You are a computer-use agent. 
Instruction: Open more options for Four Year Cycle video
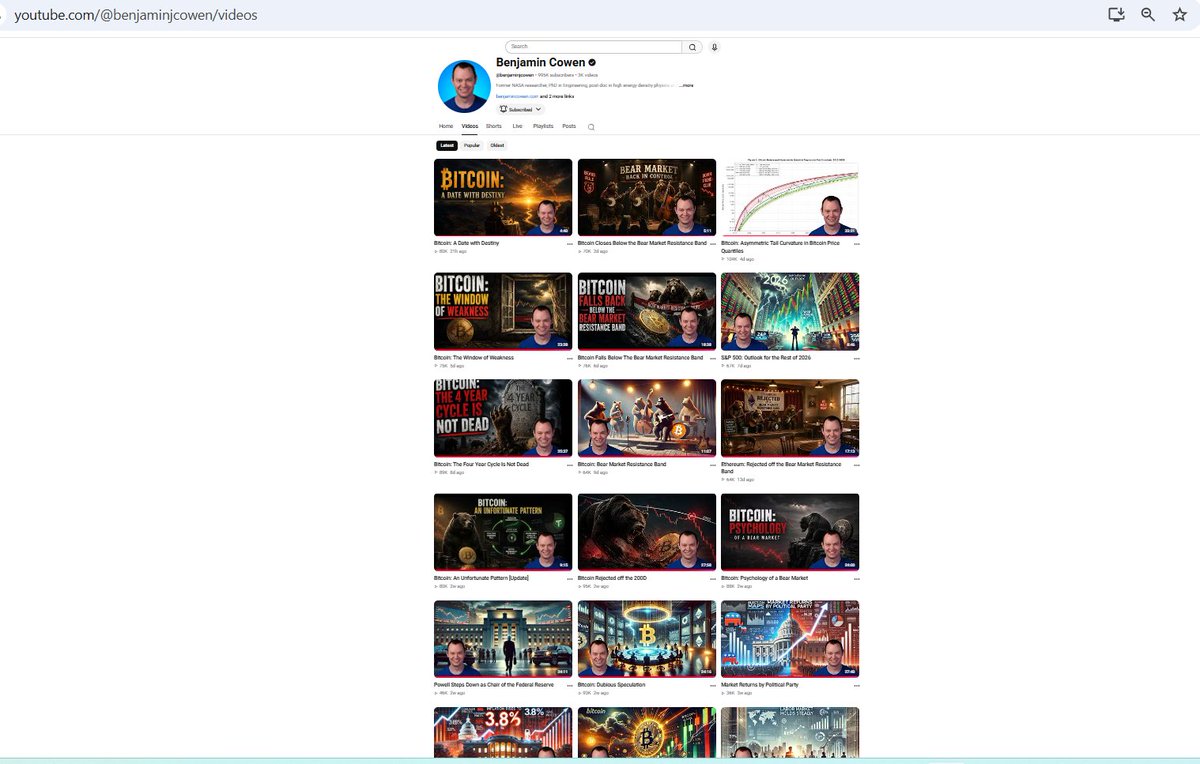click(570, 465)
